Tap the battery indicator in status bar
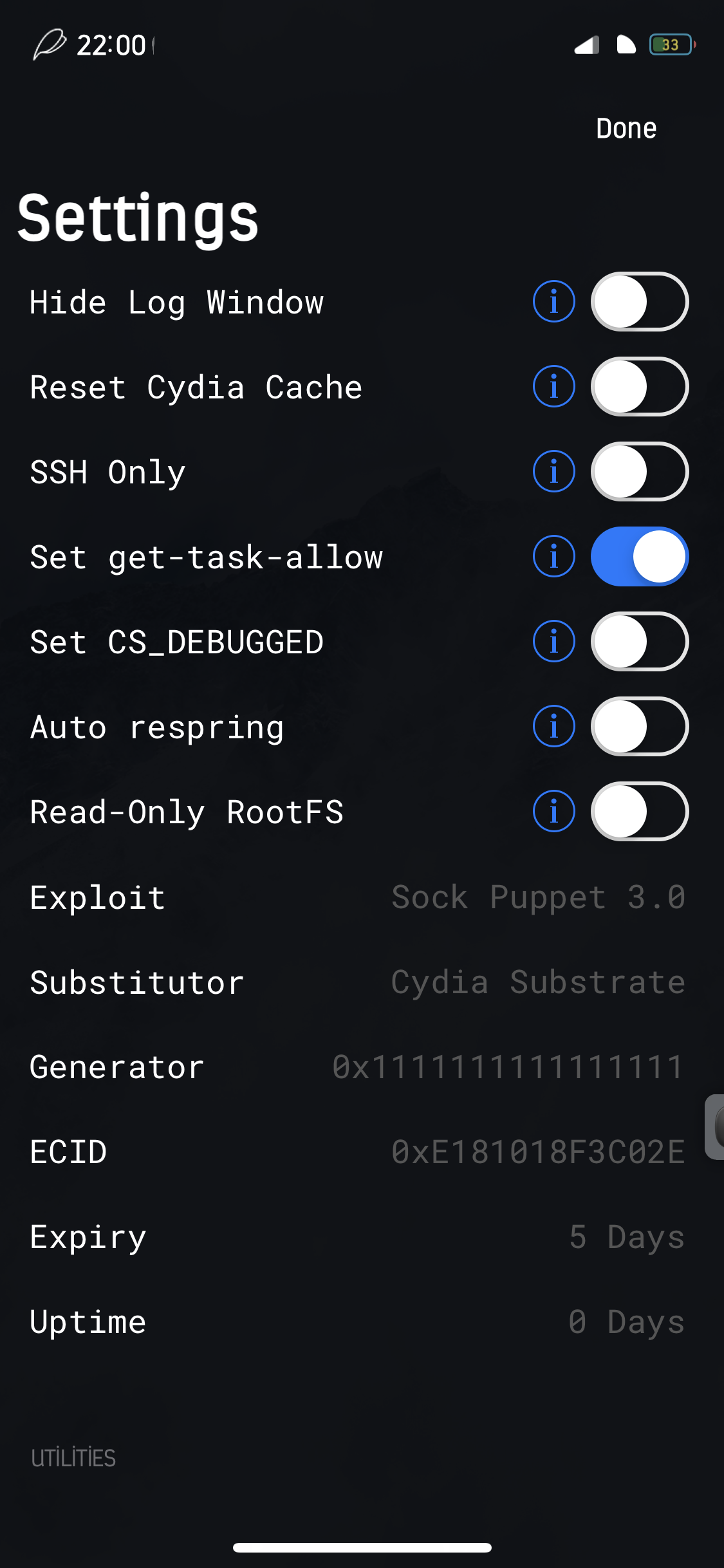This screenshot has width=724, height=1568. [672, 44]
